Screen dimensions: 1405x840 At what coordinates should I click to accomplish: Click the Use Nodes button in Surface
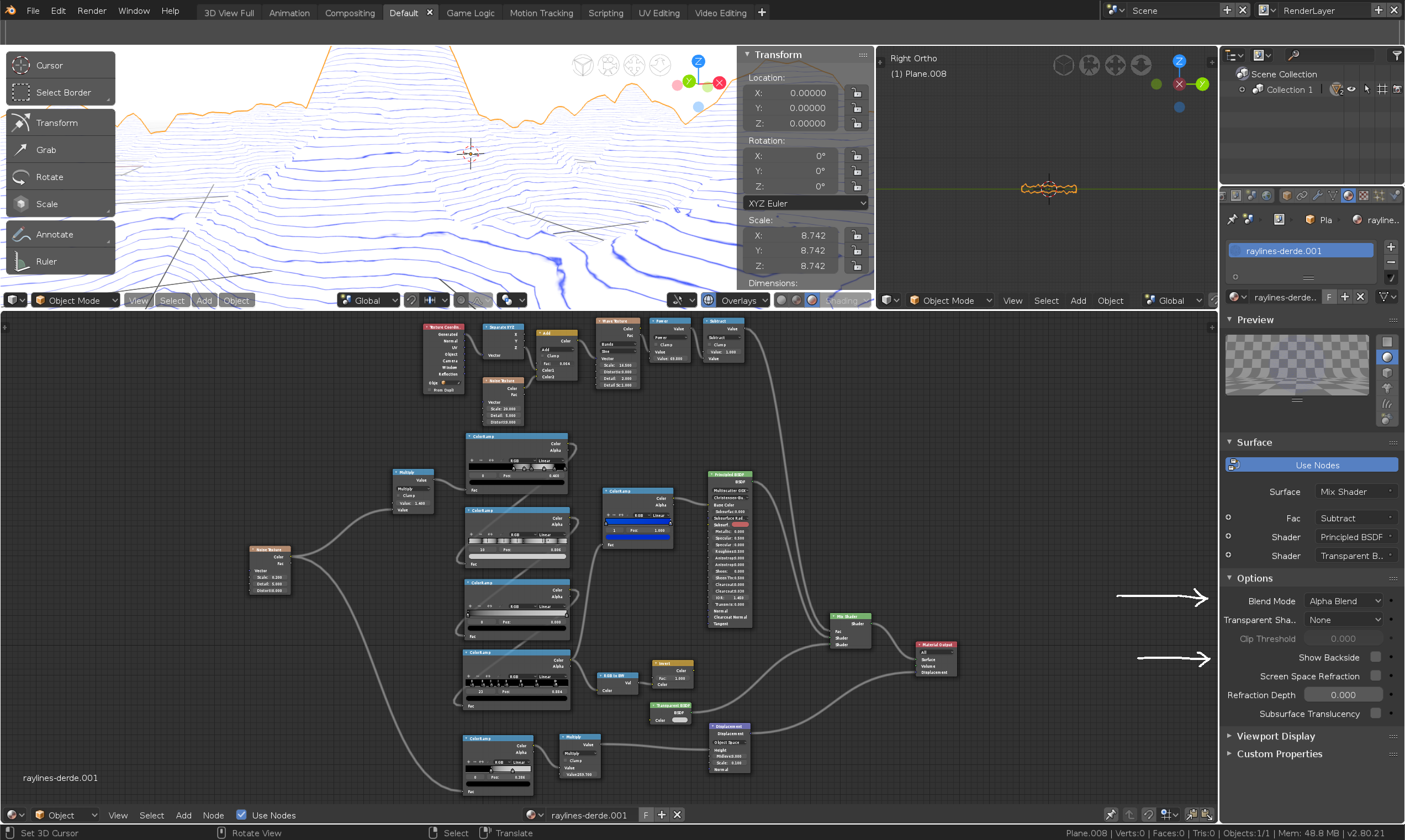coord(1312,465)
